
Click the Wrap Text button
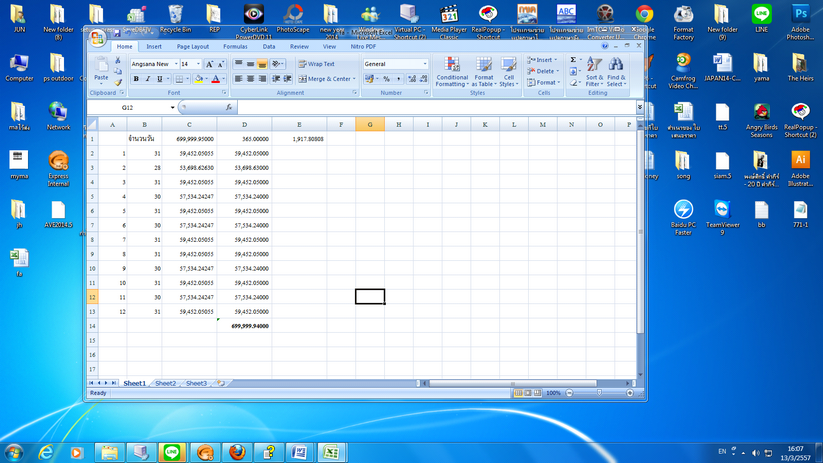pyautogui.click(x=316, y=64)
